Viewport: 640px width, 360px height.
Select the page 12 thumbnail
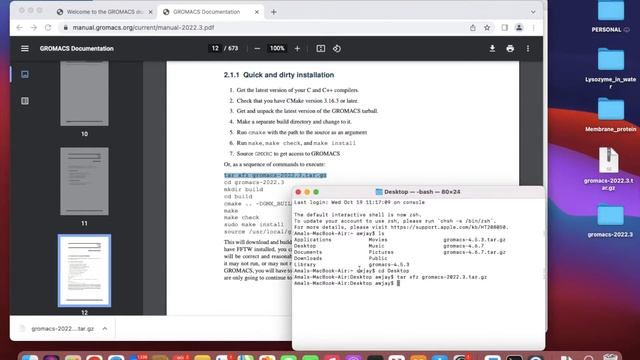84,270
